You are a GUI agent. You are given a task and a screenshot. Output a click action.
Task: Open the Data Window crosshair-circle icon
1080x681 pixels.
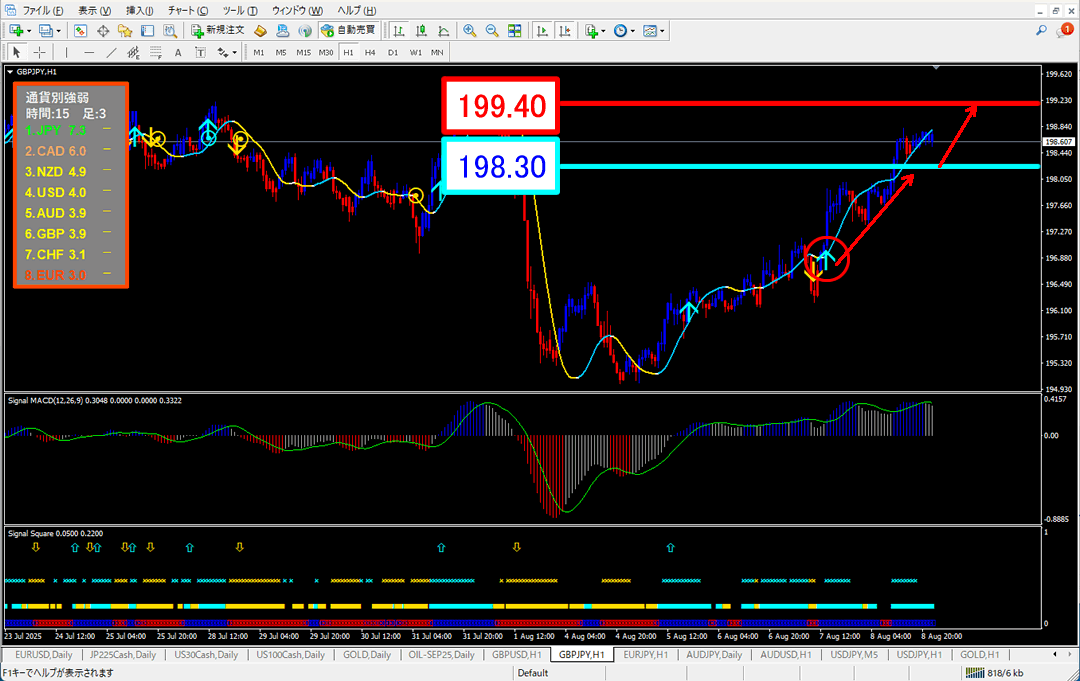(103, 31)
